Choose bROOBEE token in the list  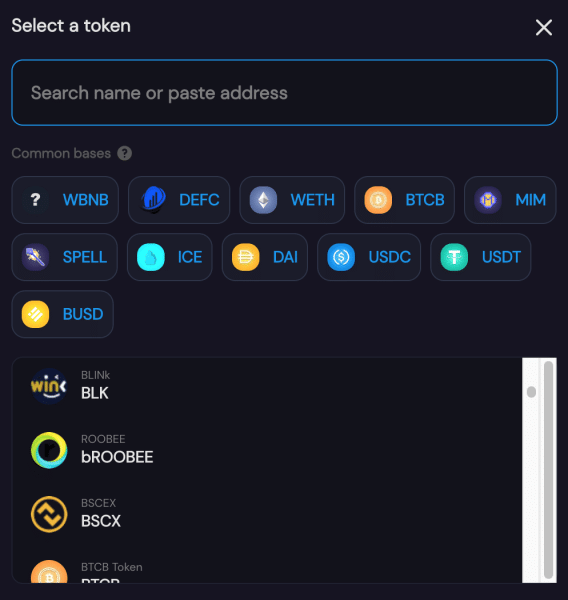(267, 450)
